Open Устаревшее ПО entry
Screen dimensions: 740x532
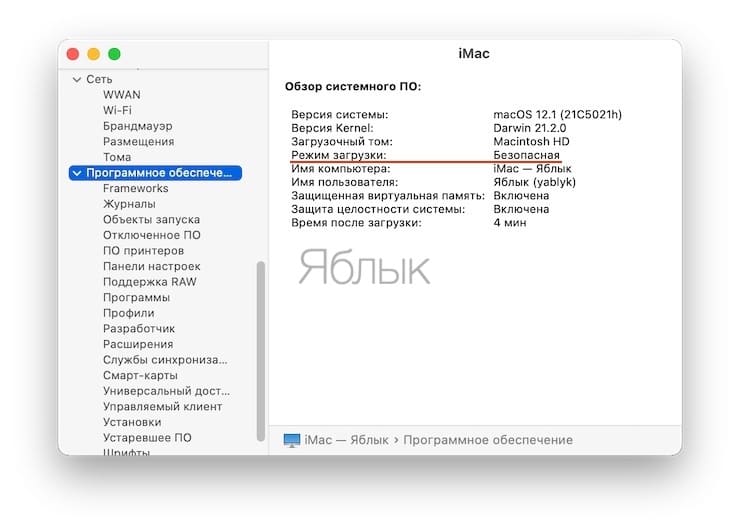coord(147,438)
